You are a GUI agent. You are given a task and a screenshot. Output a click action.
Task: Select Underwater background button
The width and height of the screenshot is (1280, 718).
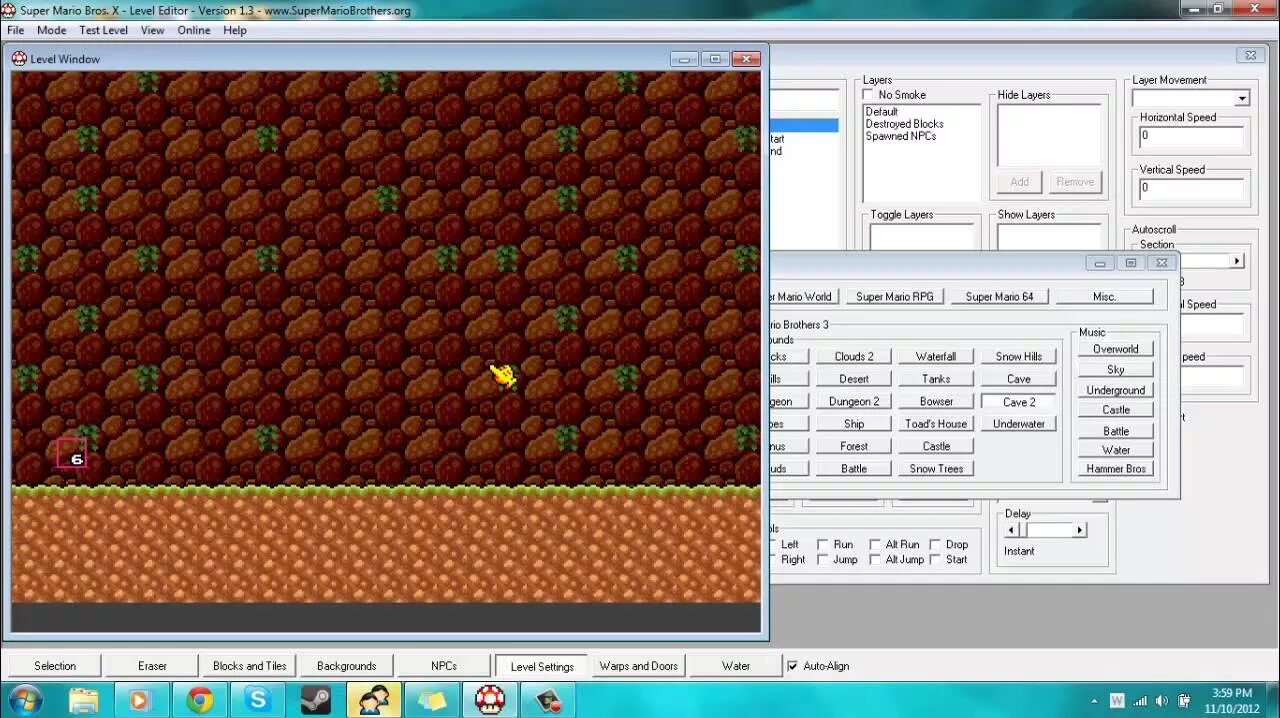click(1019, 424)
